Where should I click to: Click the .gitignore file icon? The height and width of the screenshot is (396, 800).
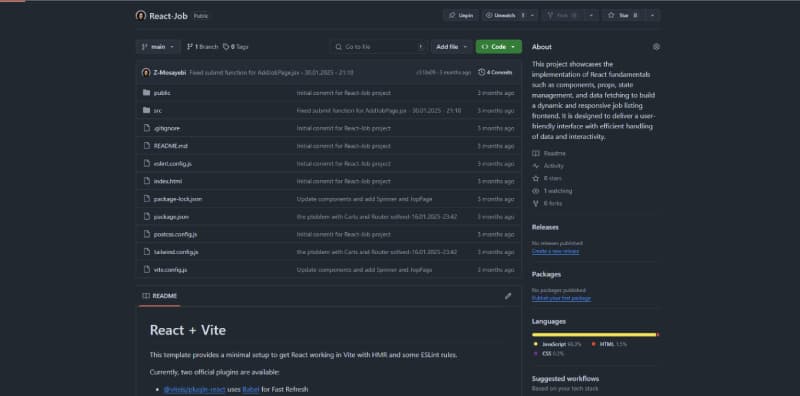coord(146,128)
